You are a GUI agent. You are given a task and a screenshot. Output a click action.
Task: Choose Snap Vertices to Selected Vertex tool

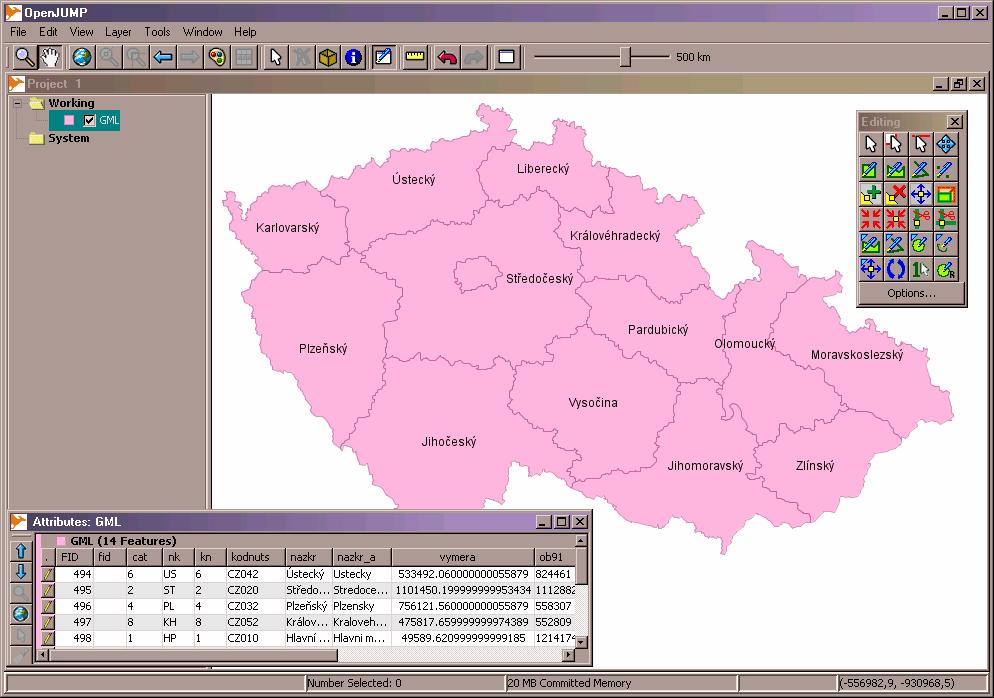tap(895, 219)
